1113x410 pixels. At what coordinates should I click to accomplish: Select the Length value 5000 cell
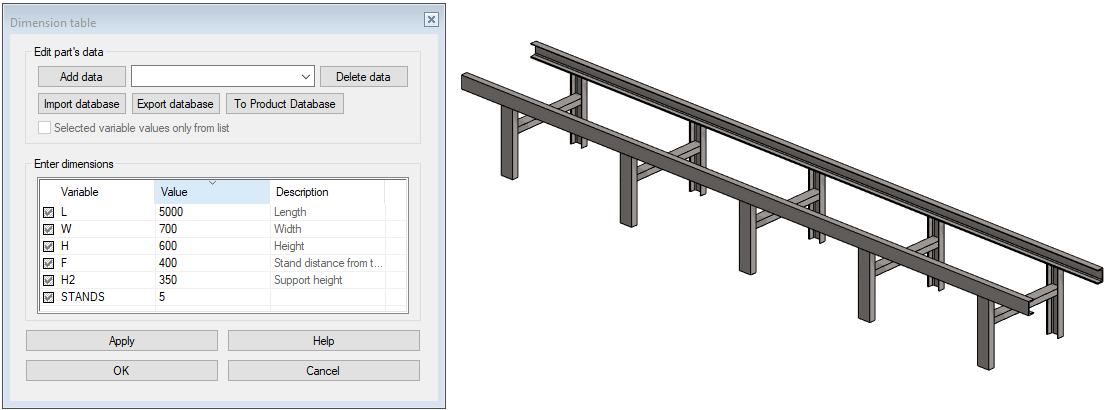[211, 212]
